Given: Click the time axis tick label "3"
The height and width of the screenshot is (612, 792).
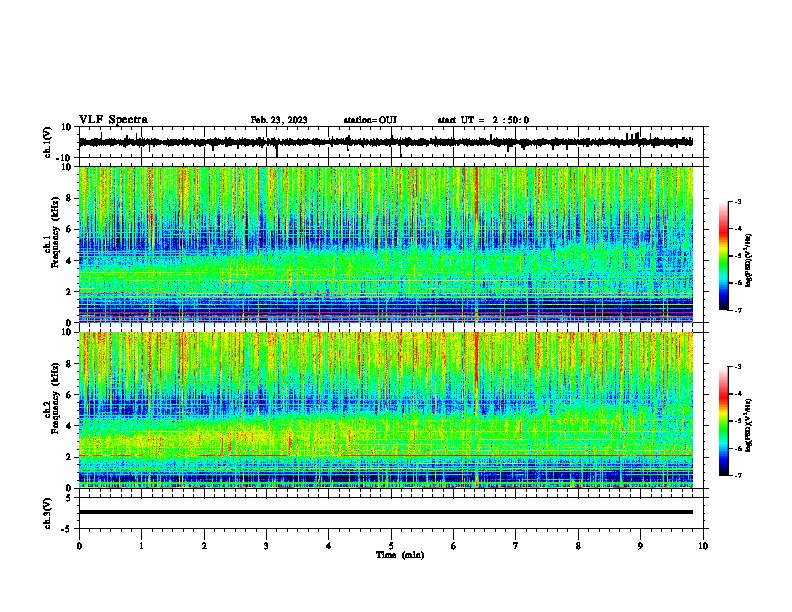Looking at the screenshot, I should point(266,546).
